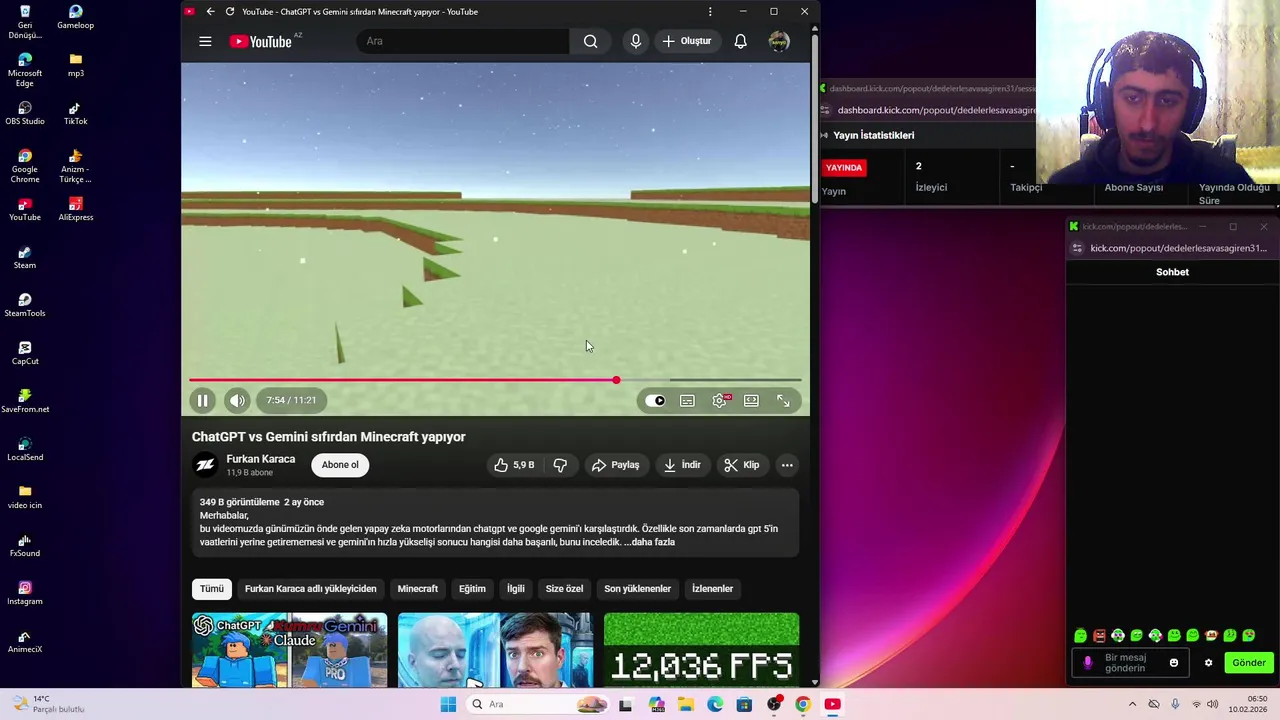Open the three-dot more actions menu below video
Screen dimensions: 1280x720
787,465
